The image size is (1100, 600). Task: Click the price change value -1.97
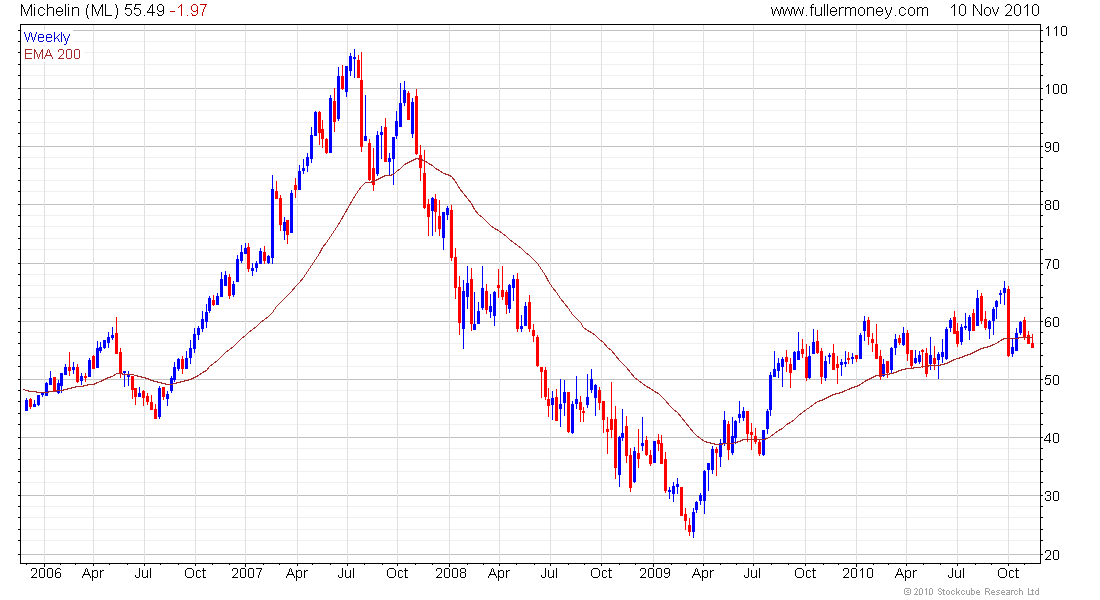click(188, 11)
